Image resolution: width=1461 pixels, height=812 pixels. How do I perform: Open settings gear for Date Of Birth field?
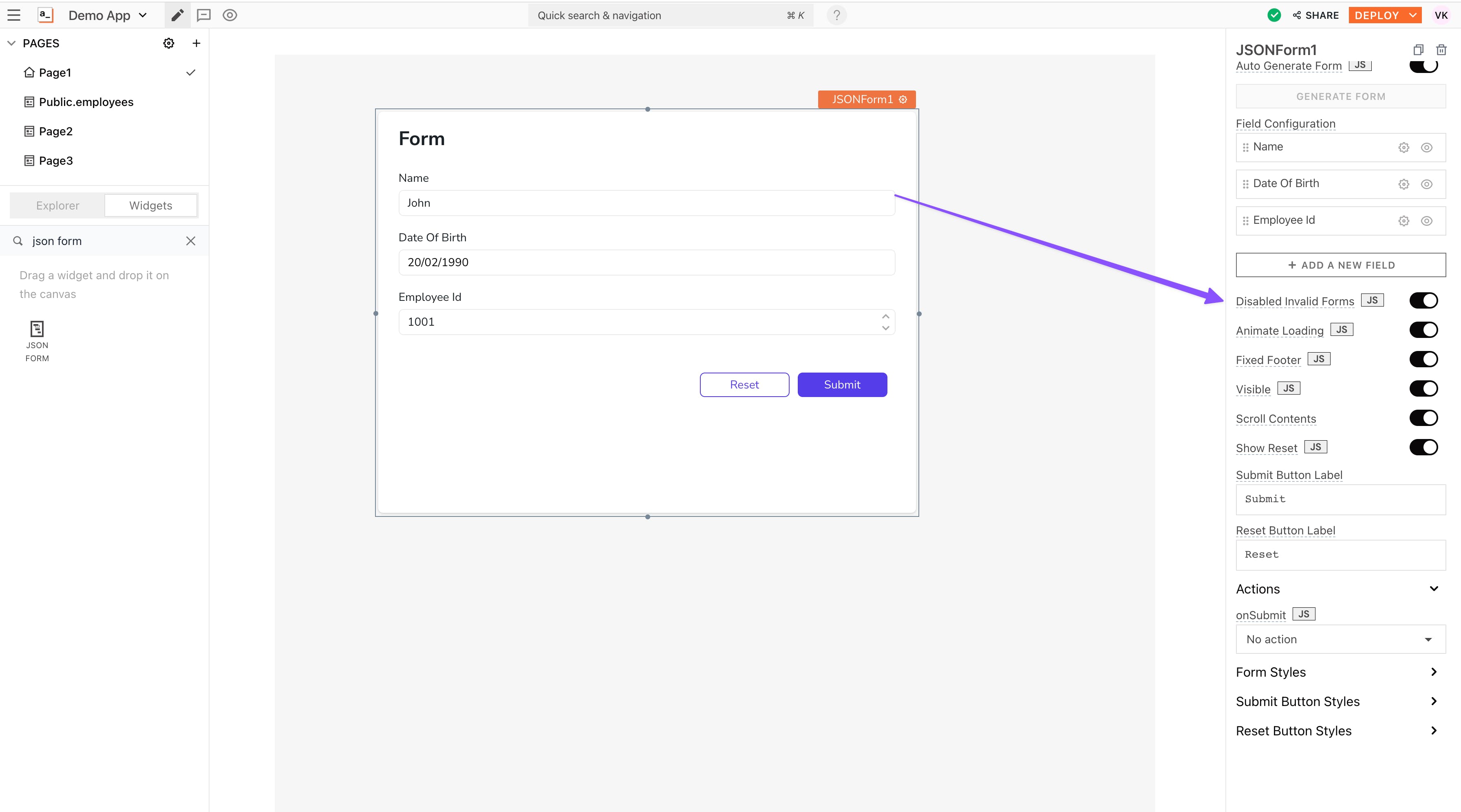click(1404, 184)
